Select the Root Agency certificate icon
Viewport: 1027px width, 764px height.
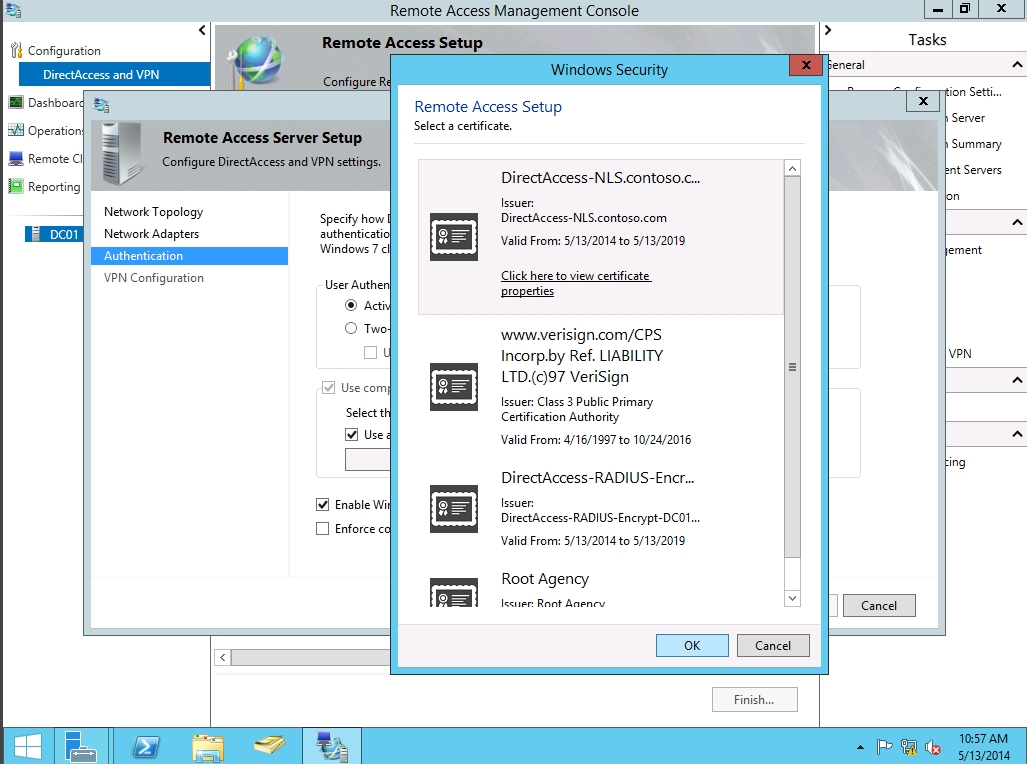453,592
